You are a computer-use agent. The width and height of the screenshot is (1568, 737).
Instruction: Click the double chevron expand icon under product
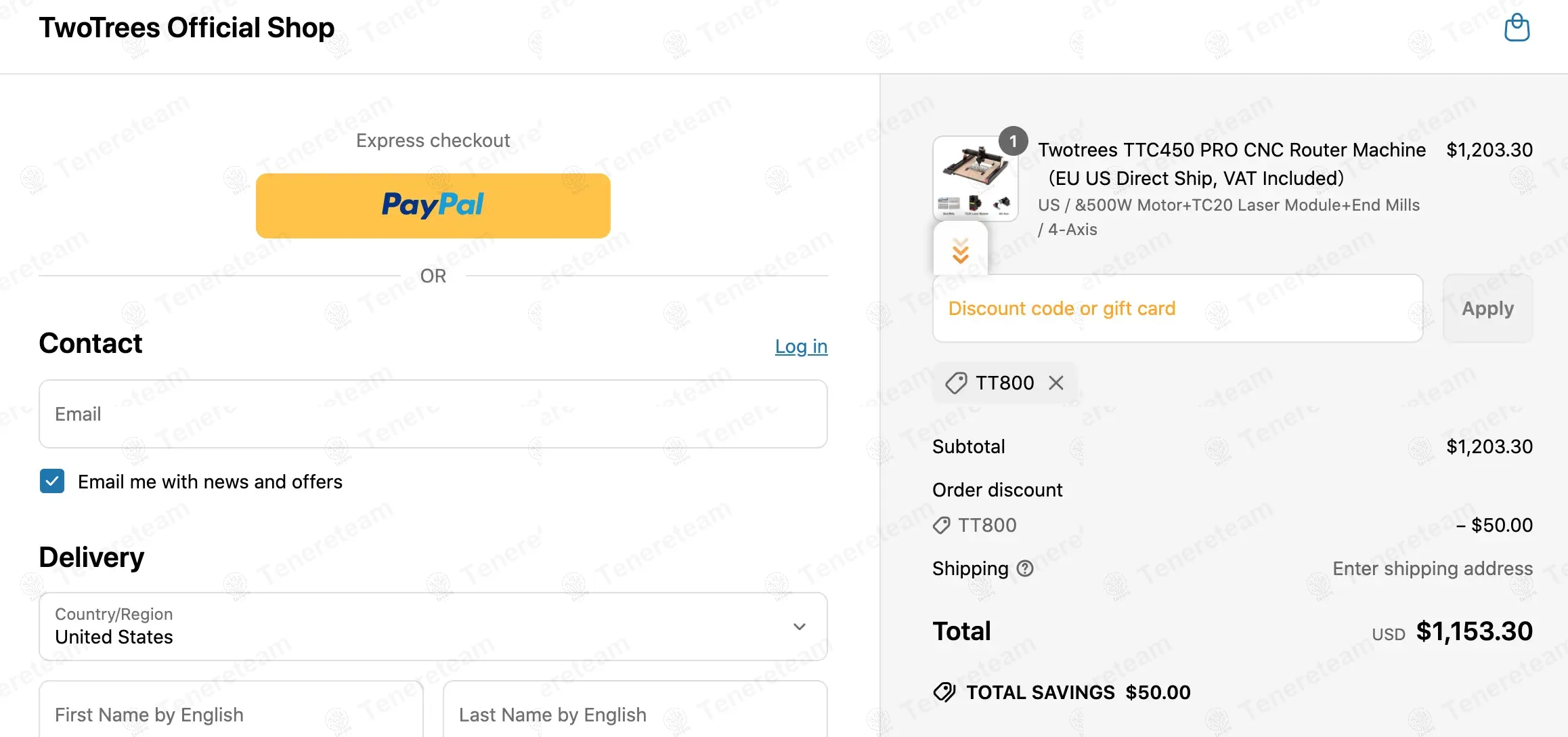click(960, 251)
